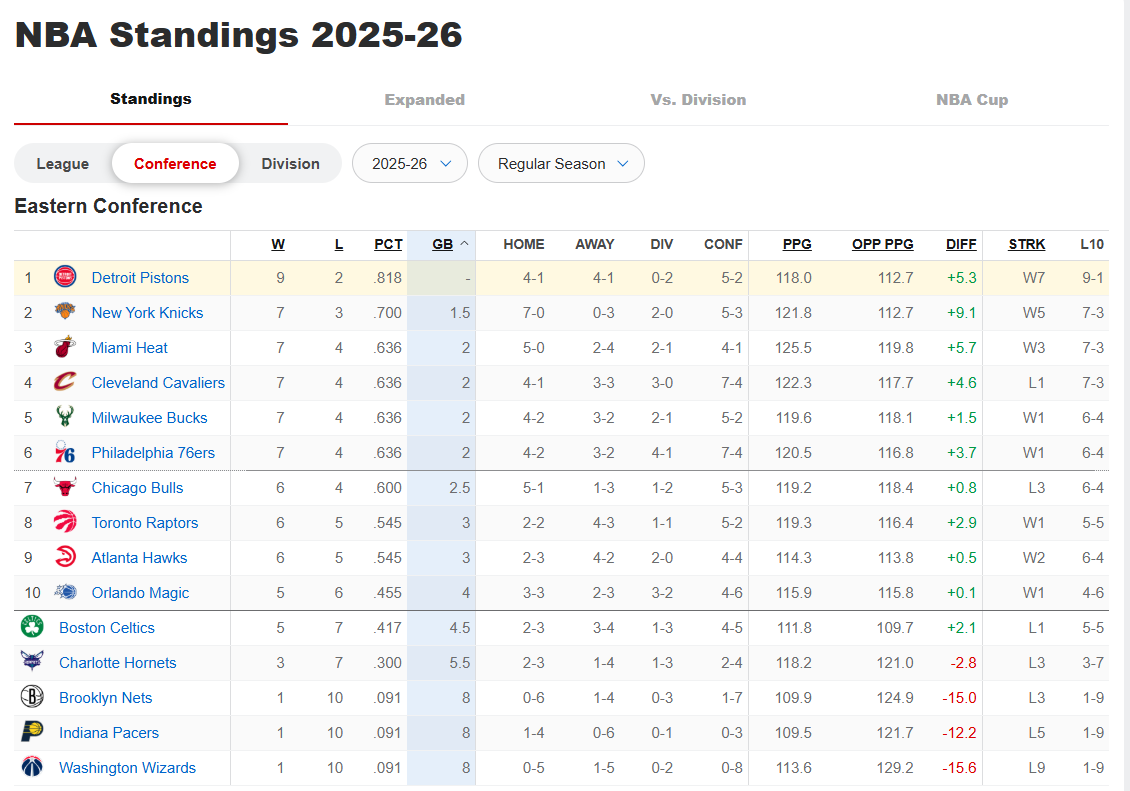Viewport: 1130px width, 791px height.
Task: Open the Vs. Division tab
Action: [x=698, y=99]
